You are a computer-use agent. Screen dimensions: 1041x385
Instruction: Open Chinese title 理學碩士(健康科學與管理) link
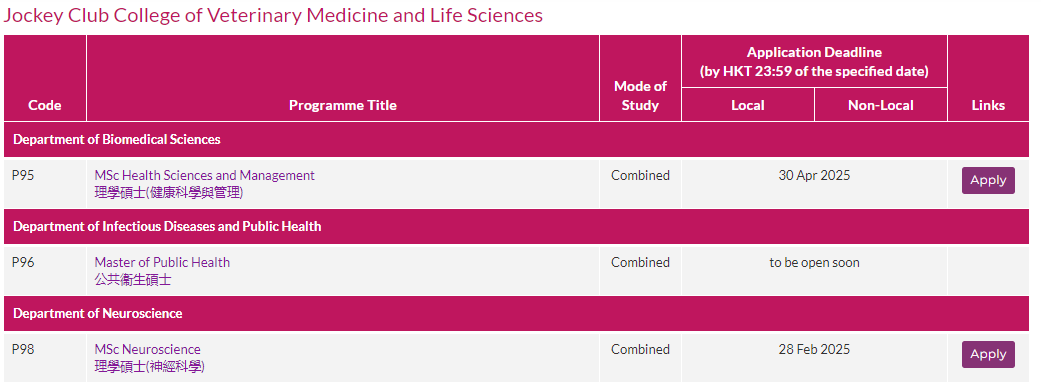tap(169, 192)
